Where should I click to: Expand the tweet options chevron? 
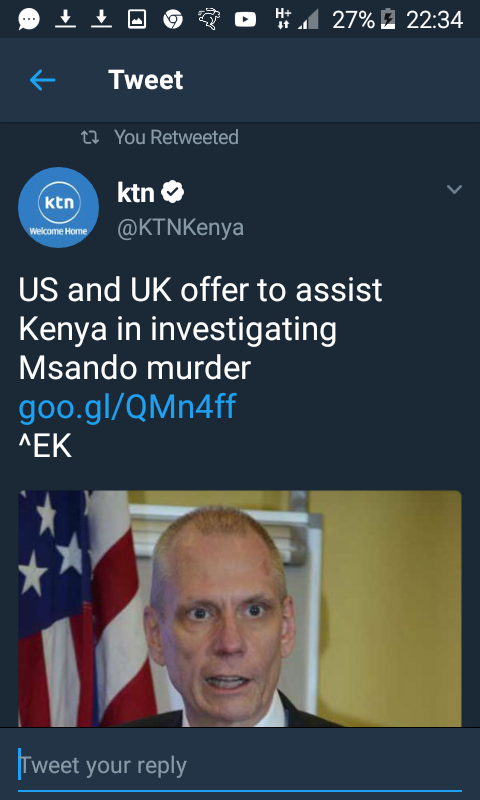tap(454, 189)
